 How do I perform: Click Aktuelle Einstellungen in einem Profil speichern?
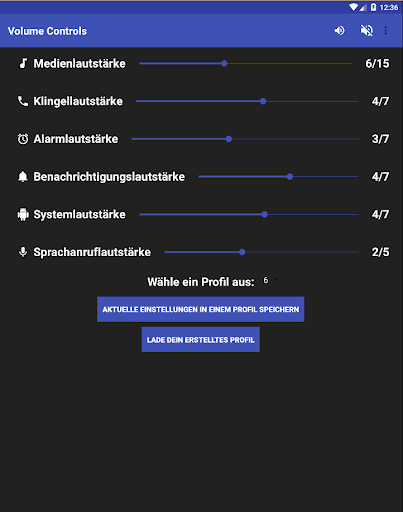point(201,309)
